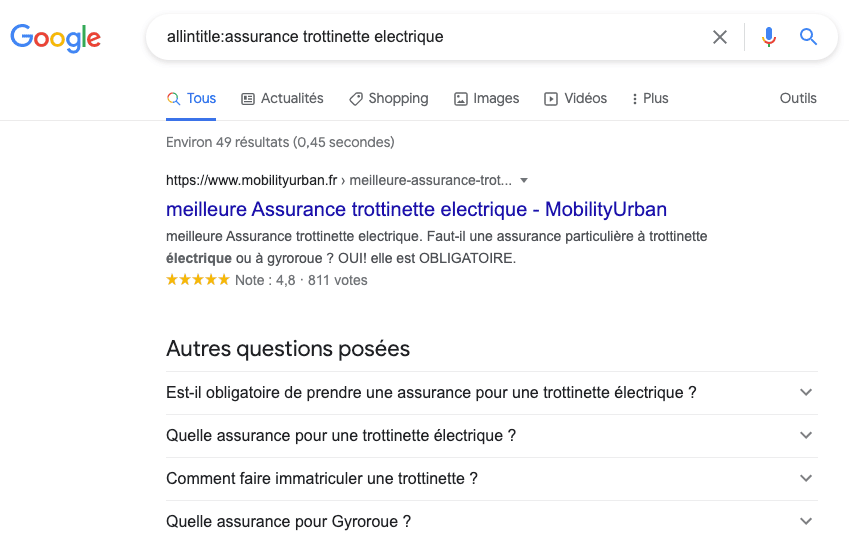
Task: Select the Tous results tab
Action: pos(191,98)
